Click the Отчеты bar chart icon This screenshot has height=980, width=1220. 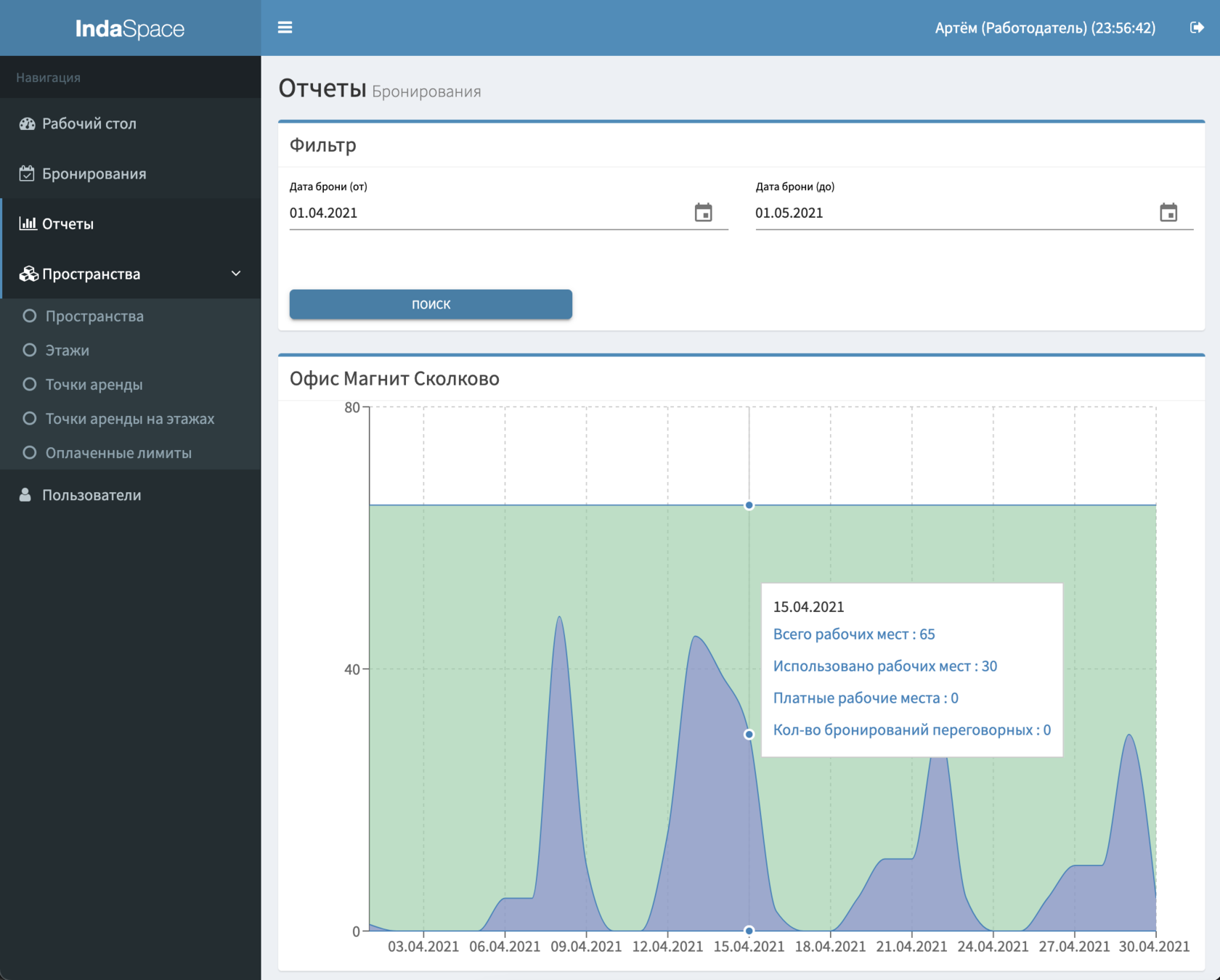coord(28,224)
